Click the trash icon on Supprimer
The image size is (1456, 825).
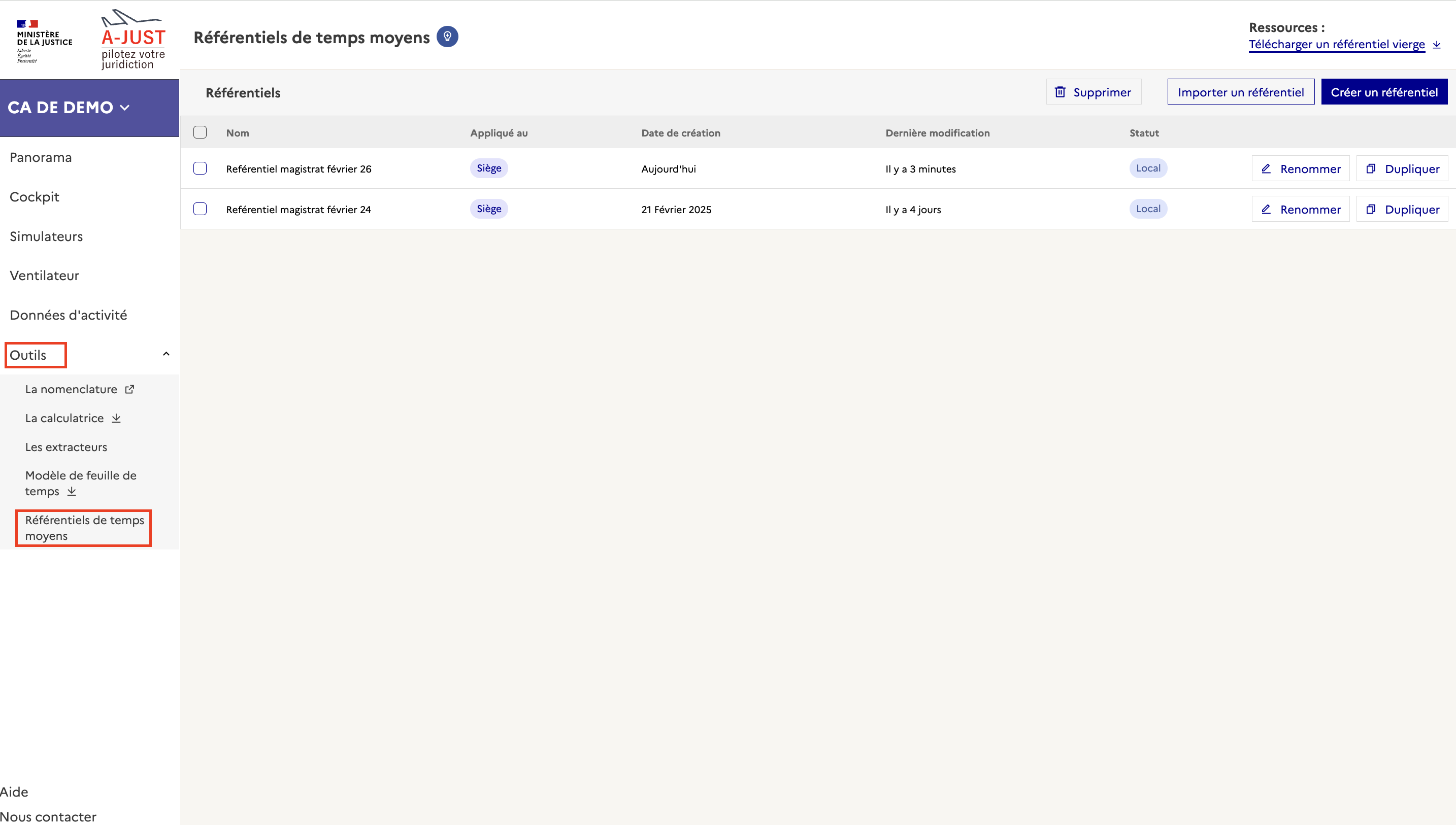(x=1060, y=92)
